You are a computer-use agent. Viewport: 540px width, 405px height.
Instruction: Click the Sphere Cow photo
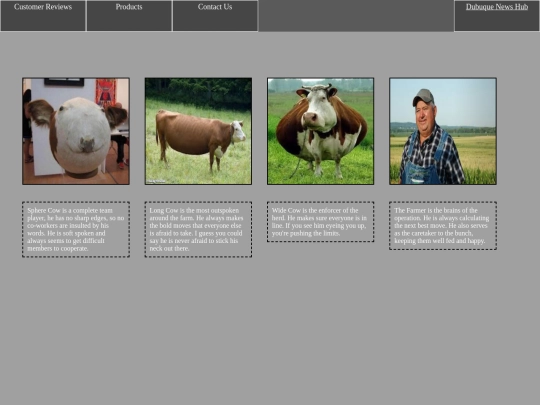pos(76,131)
